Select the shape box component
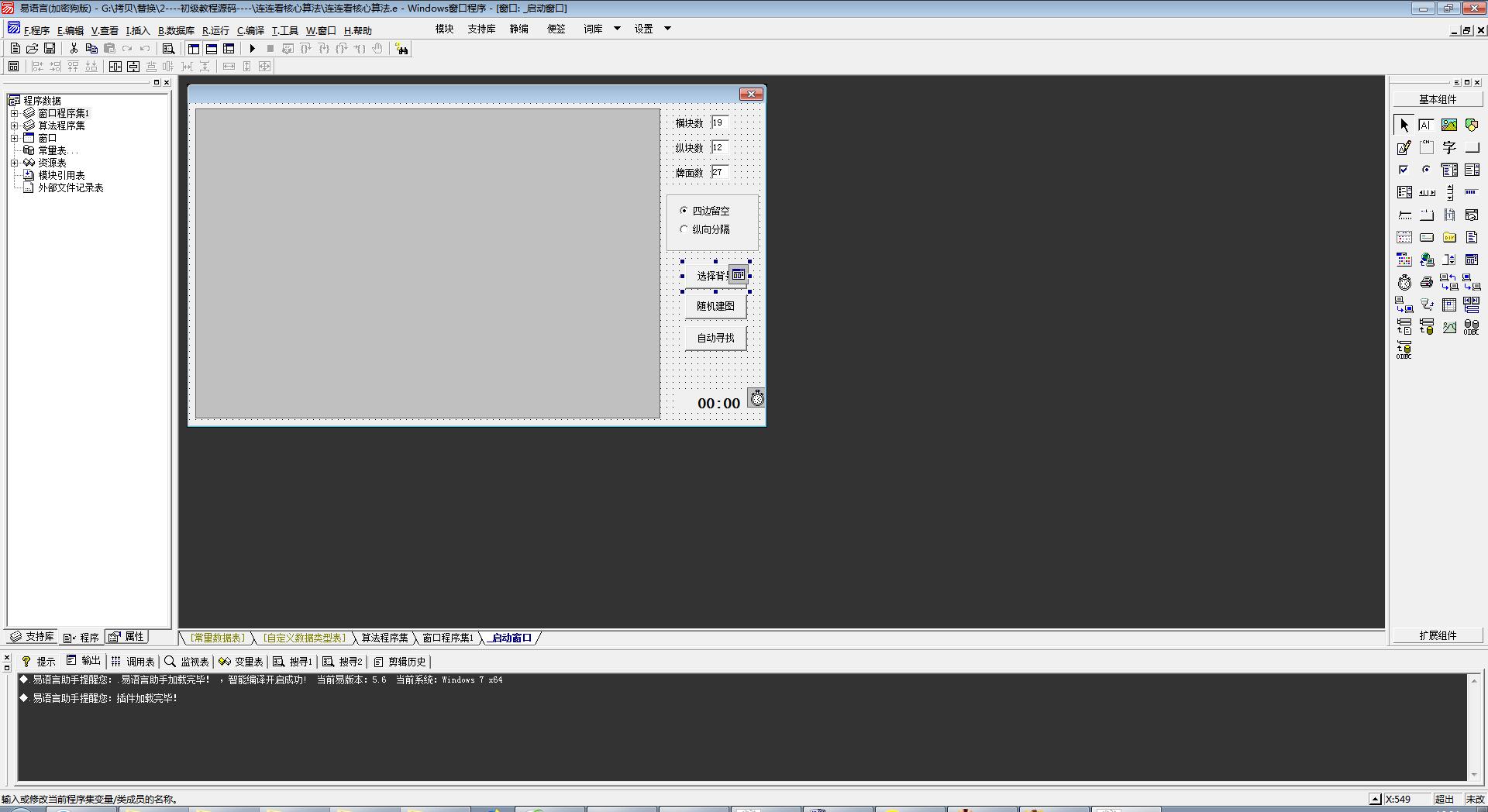This screenshot has width=1488, height=812. pos(1472,125)
